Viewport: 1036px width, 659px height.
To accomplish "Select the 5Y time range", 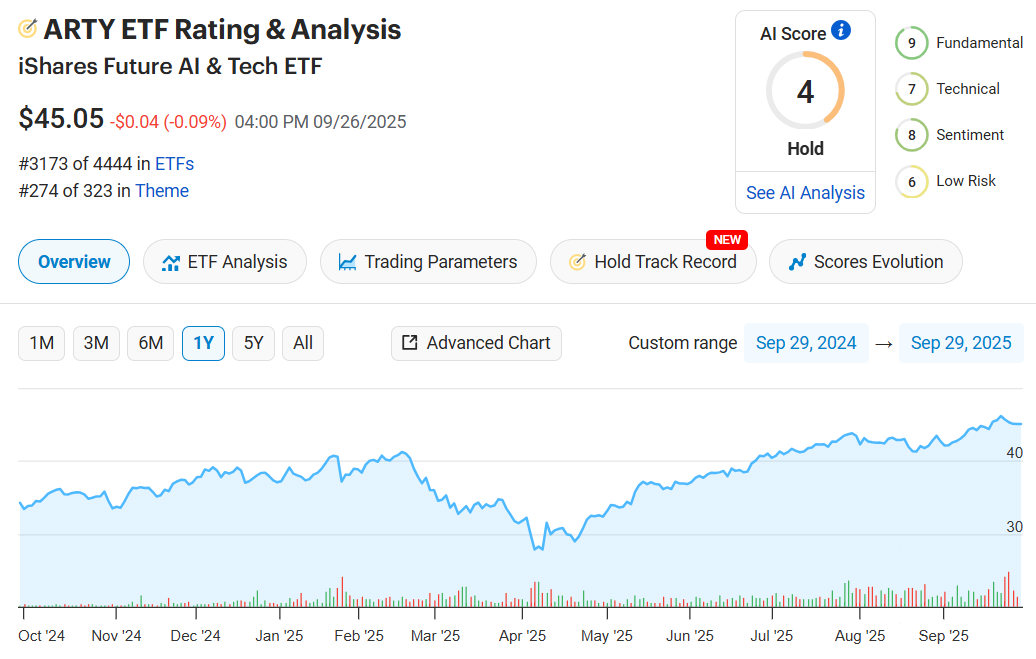I will tap(254, 343).
